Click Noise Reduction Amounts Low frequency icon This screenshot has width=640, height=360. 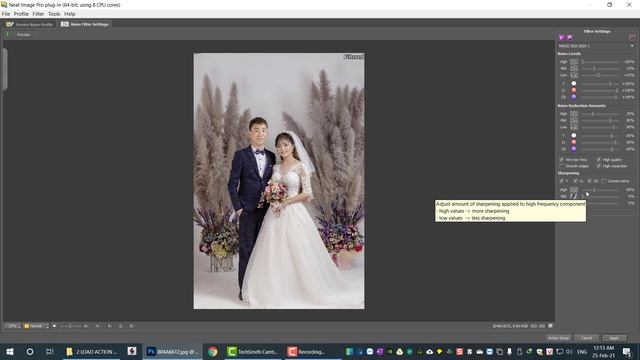coord(574,127)
